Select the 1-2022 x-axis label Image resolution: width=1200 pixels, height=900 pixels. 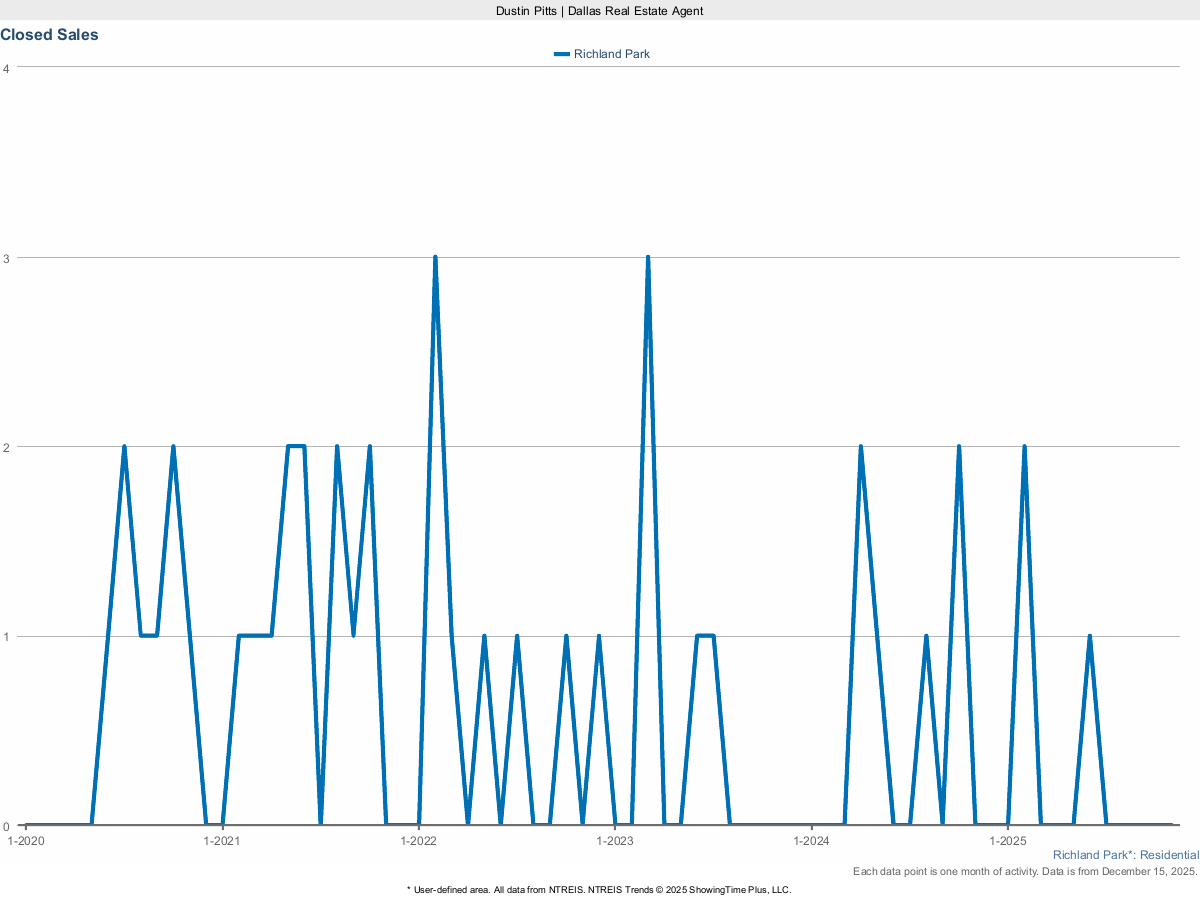tap(418, 841)
